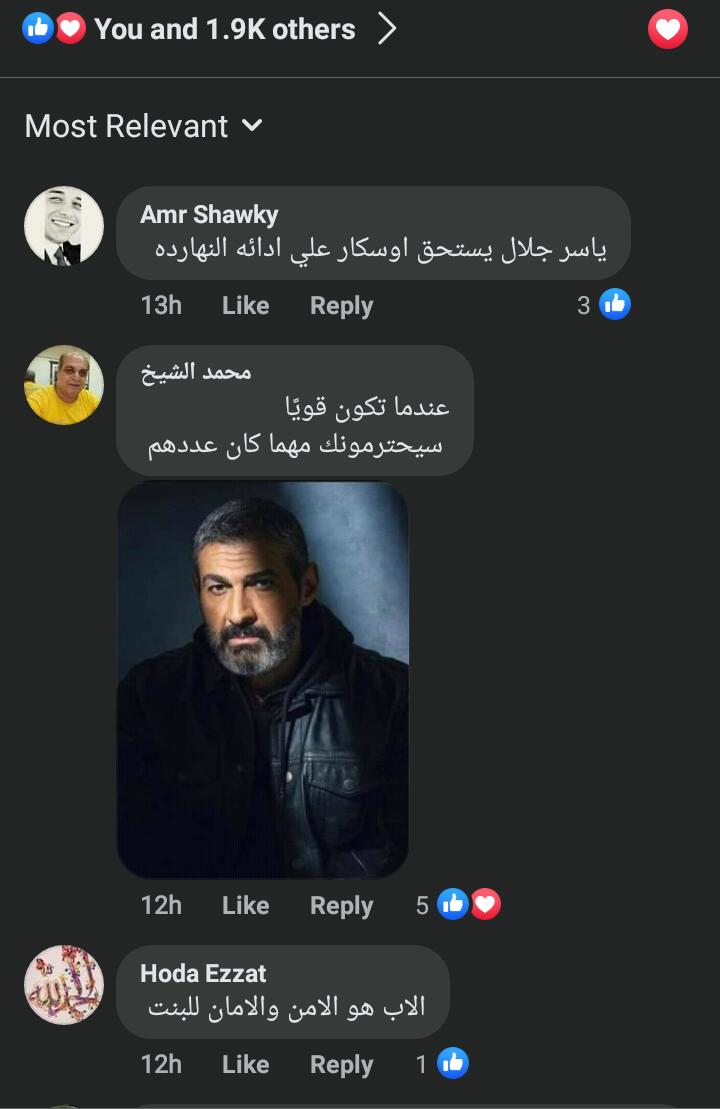
Task: Tap the like icon on Hoda Ezzat's comment
Action: 453,1063
